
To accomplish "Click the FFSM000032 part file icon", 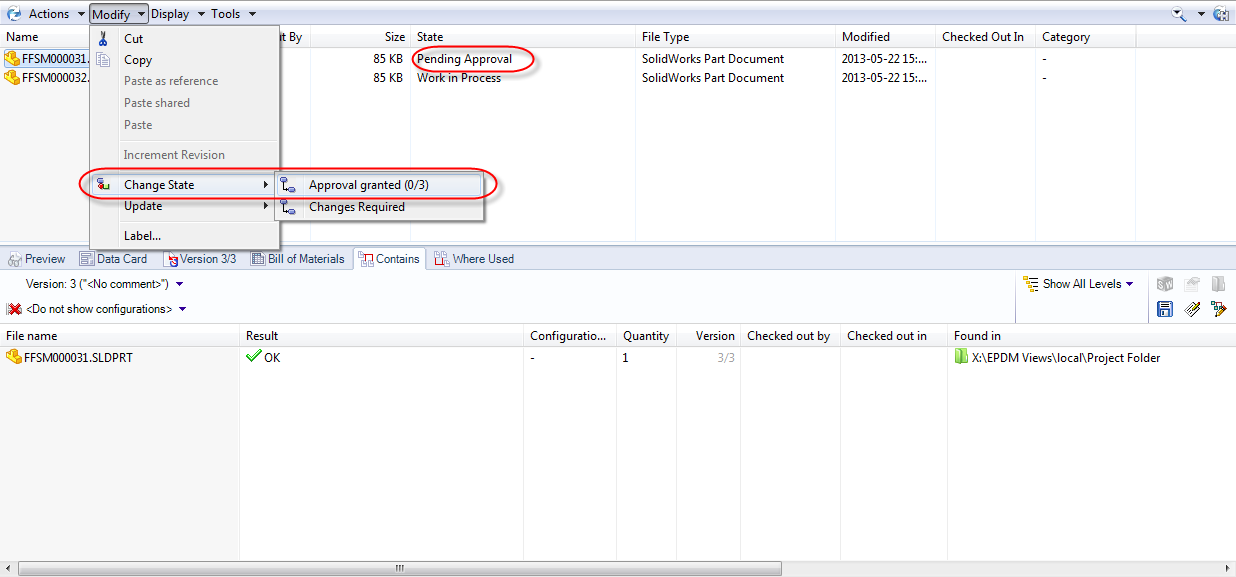I will 12,78.
